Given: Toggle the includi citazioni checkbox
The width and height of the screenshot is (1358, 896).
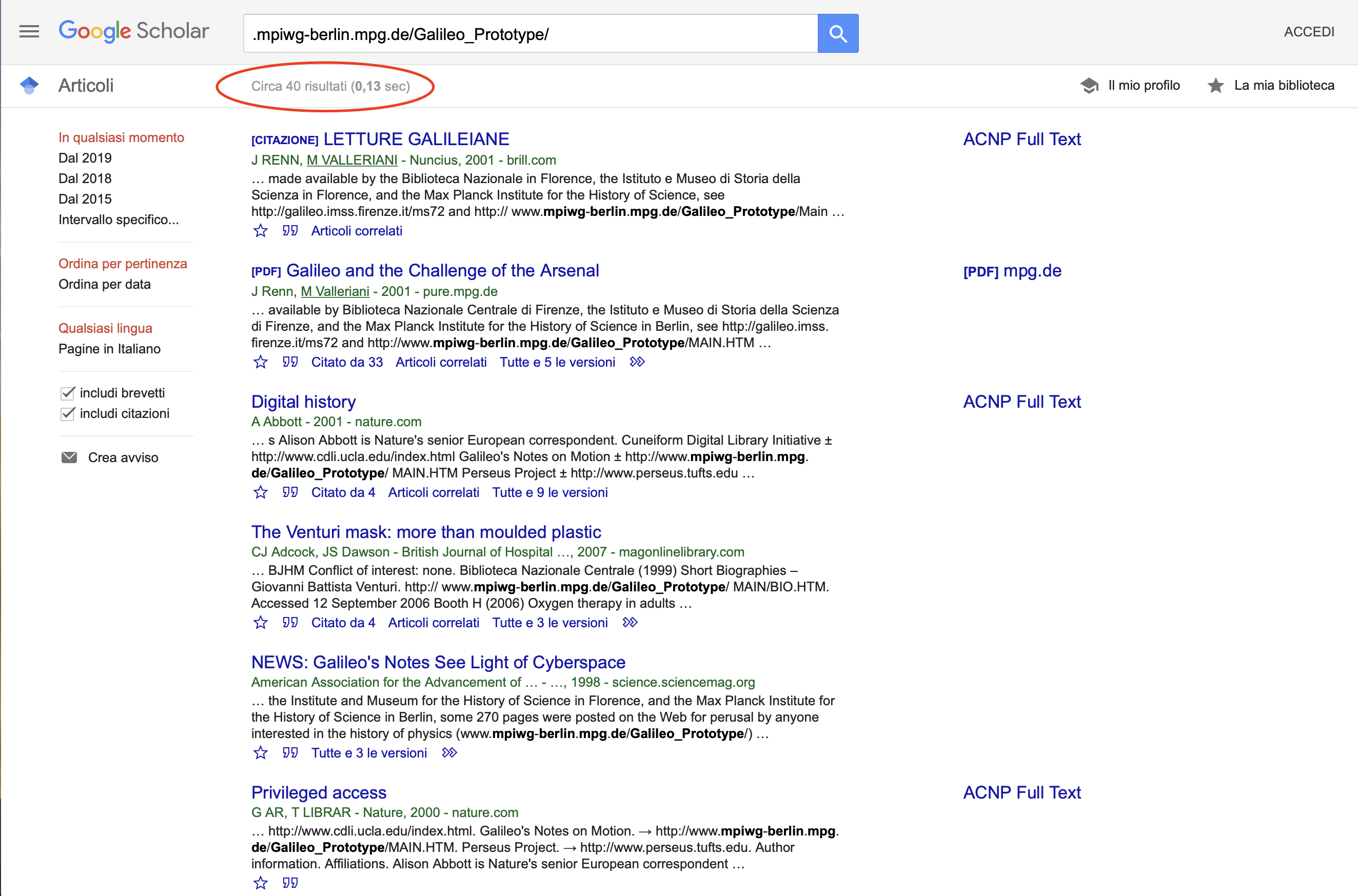Looking at the screenshot, I should (67, 414).
